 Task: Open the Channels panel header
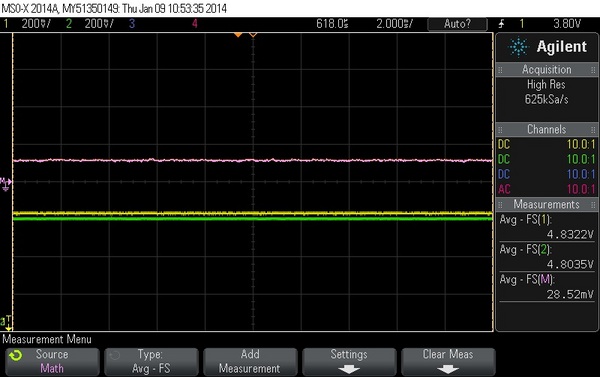[546, 129]
